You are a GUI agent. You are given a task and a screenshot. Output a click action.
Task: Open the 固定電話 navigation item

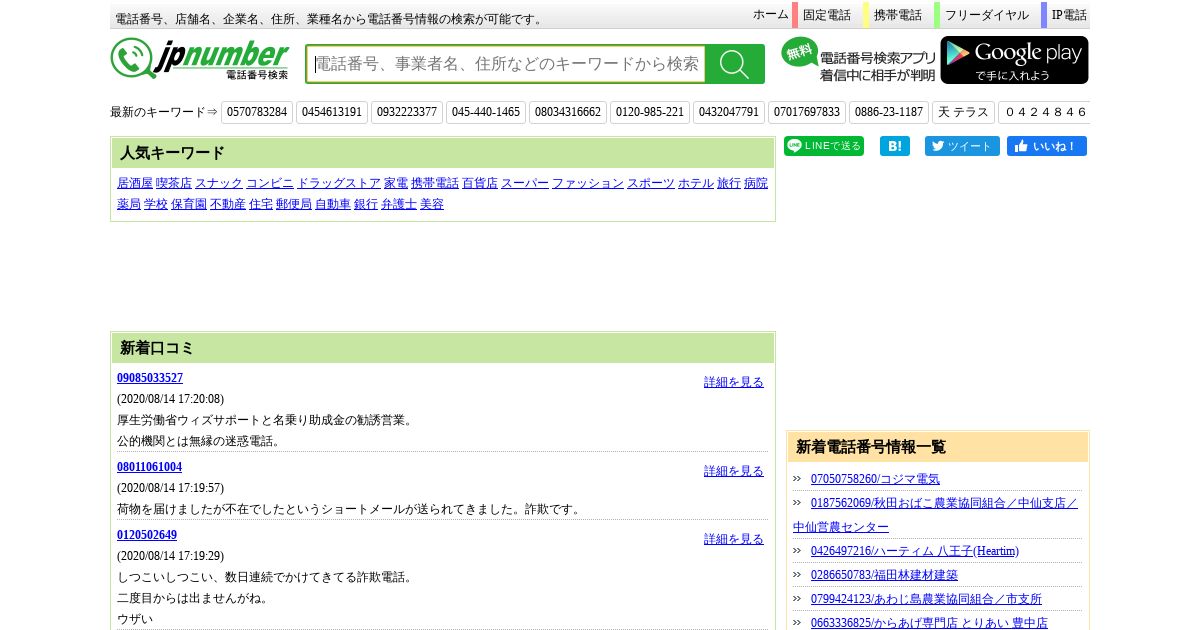(x=827, y=15)
